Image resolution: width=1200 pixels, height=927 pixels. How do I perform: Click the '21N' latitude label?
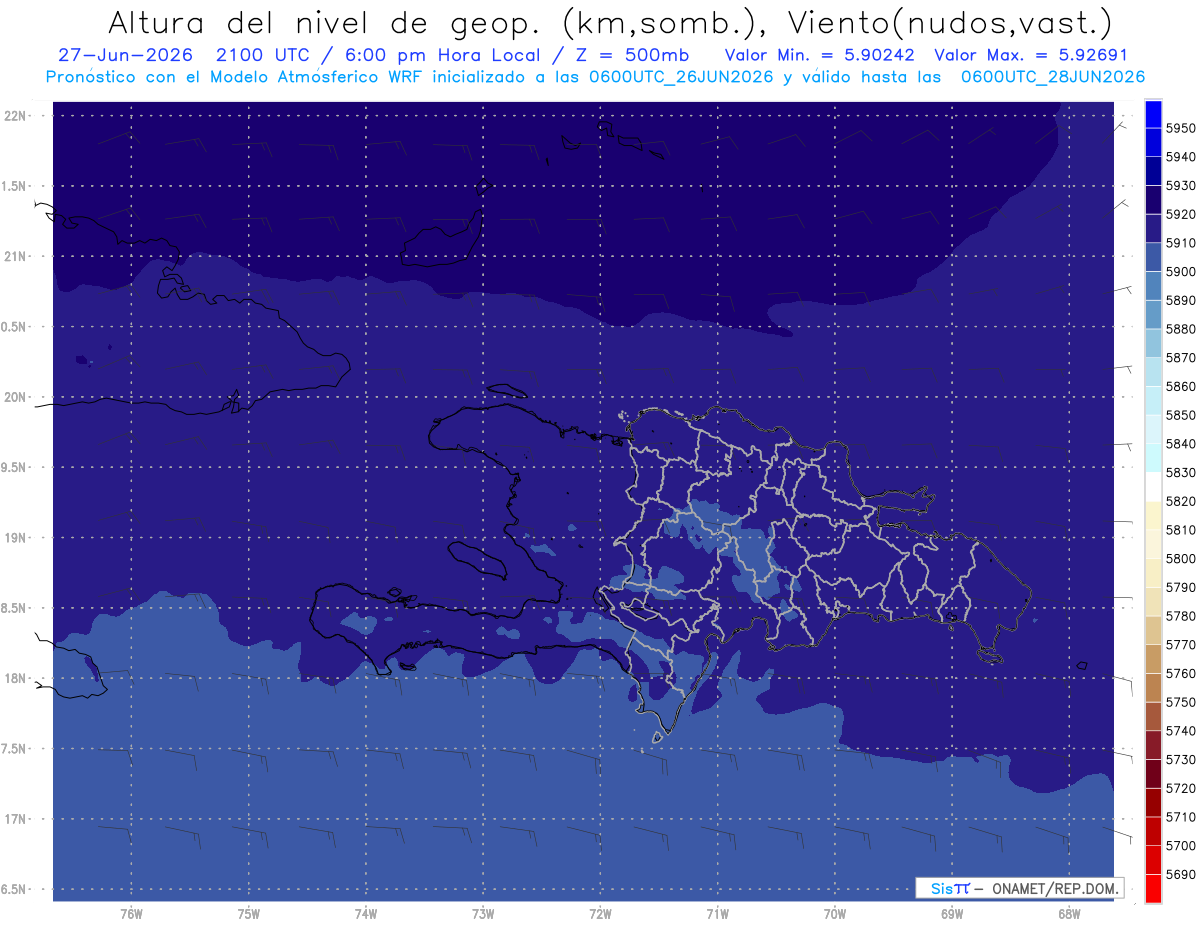pos(16,256)
